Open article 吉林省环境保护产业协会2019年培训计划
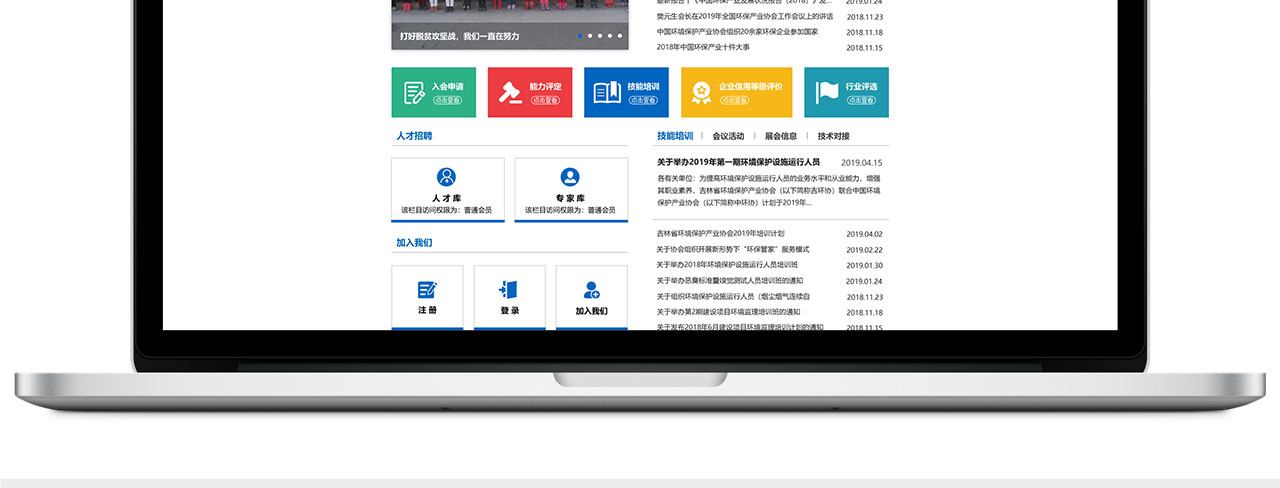The image size is (1280, 488). coord(720,233)
